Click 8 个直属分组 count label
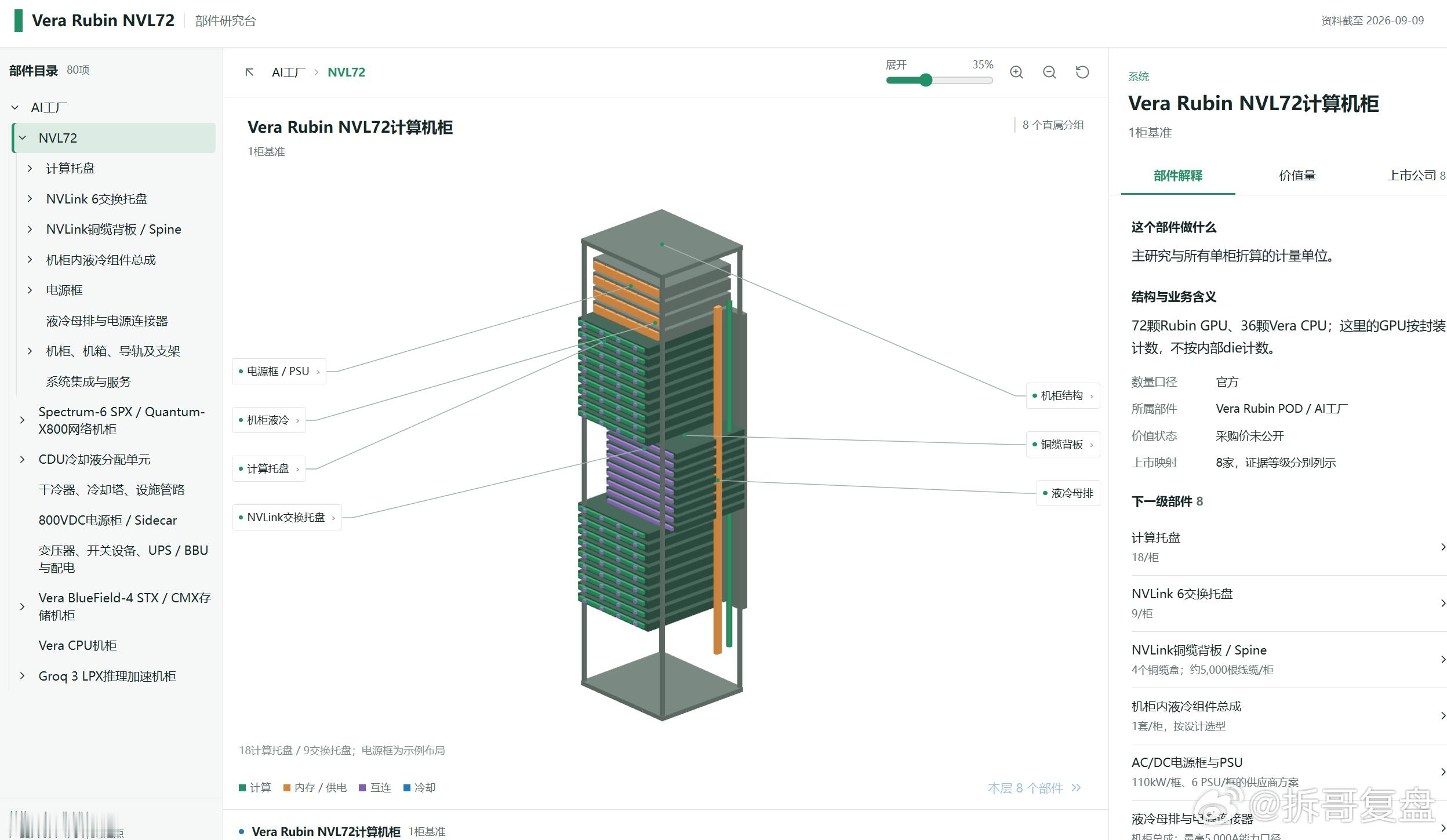 click(1053, 125)
